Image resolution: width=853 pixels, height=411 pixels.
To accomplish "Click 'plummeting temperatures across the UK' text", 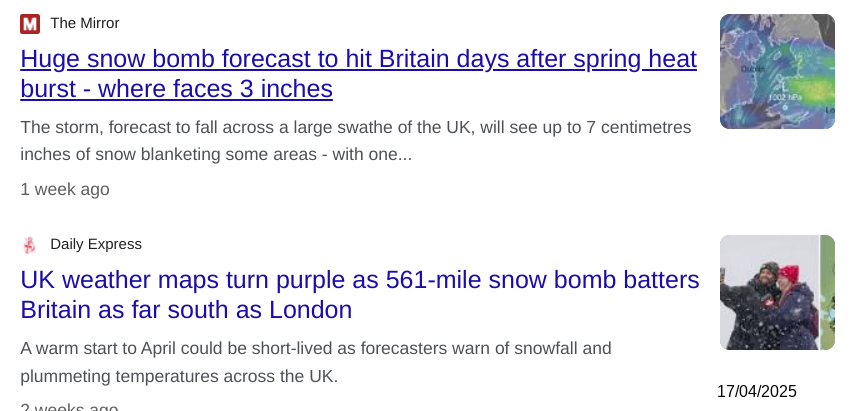I will 179,376.
